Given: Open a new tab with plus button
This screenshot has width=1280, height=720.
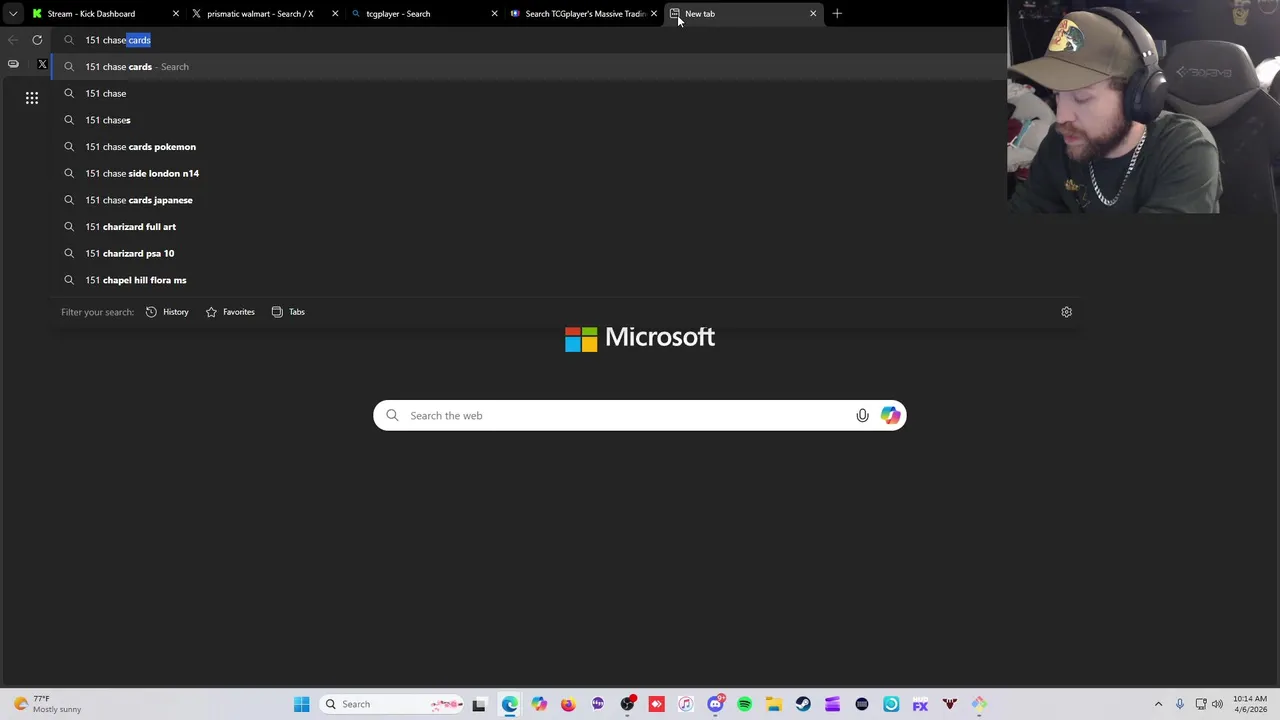Looking at the screenshot, I should coord(837,14).
